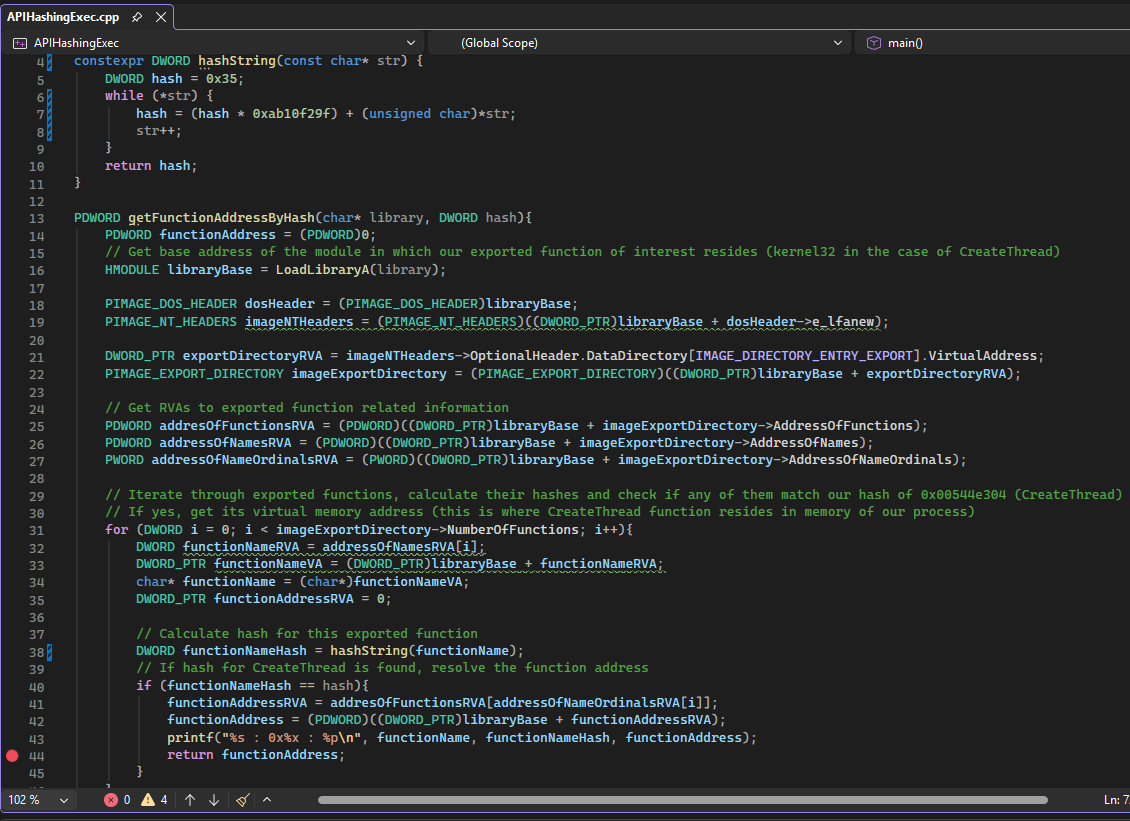Click getFunctionAddressByHash on line 13
This screenshot has width=1130, height=821.
[221, 217]
